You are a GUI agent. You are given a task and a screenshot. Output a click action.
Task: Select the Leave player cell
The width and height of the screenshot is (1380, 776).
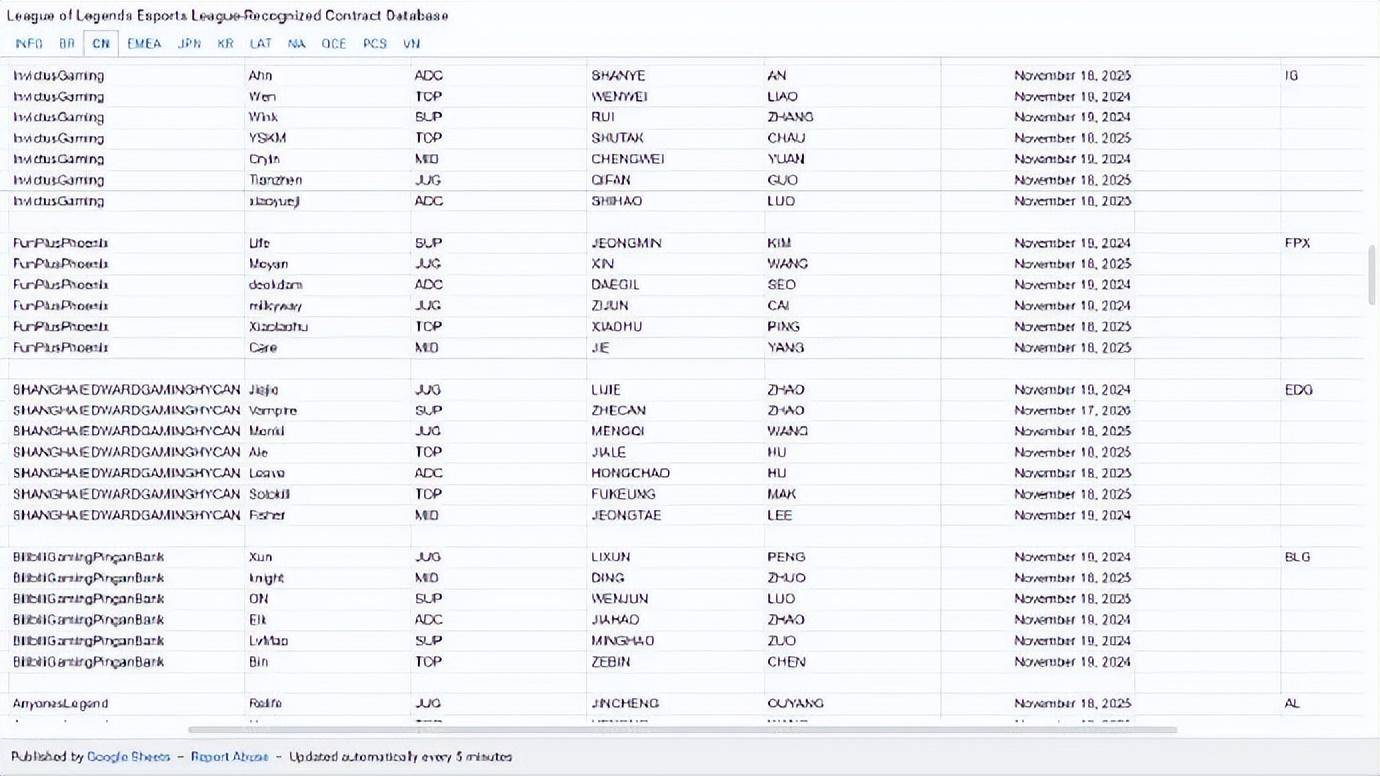(328, 473)
